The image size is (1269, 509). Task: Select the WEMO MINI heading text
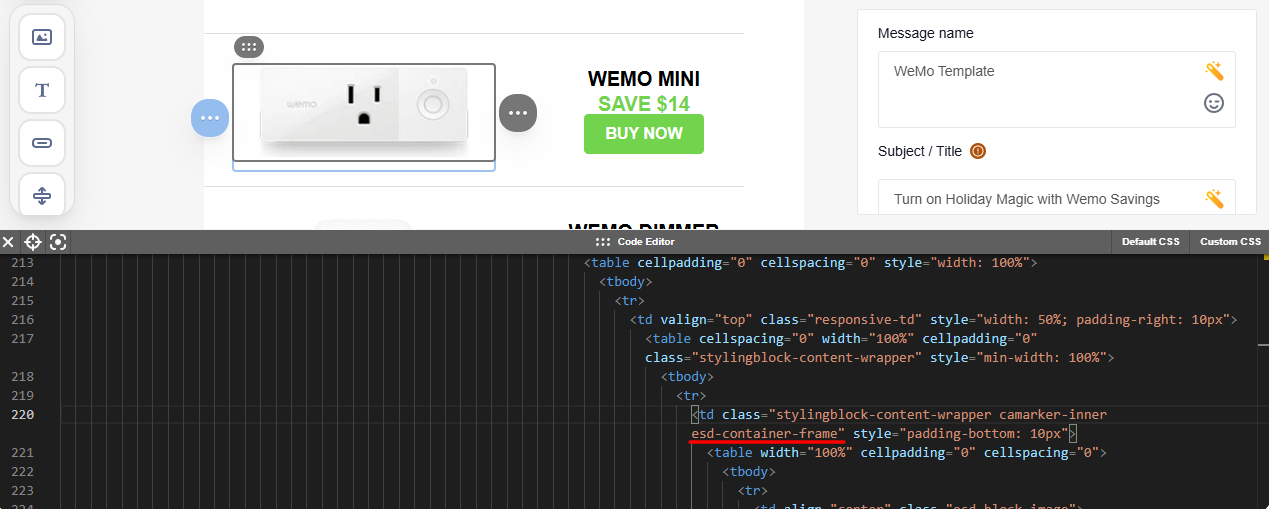tap(644, 79)
